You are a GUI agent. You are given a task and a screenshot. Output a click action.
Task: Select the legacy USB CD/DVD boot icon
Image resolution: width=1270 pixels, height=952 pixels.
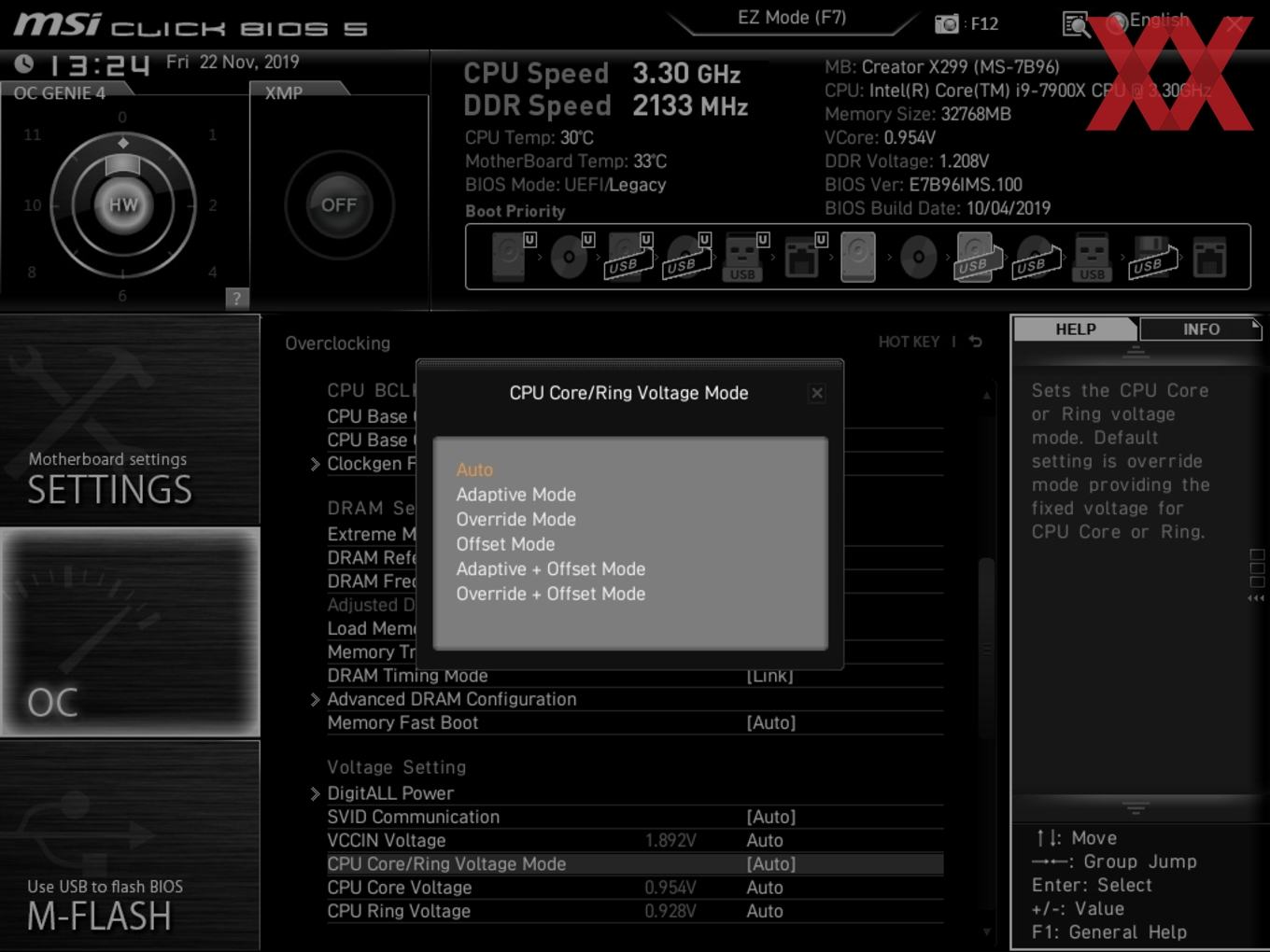pos(1036,257)
